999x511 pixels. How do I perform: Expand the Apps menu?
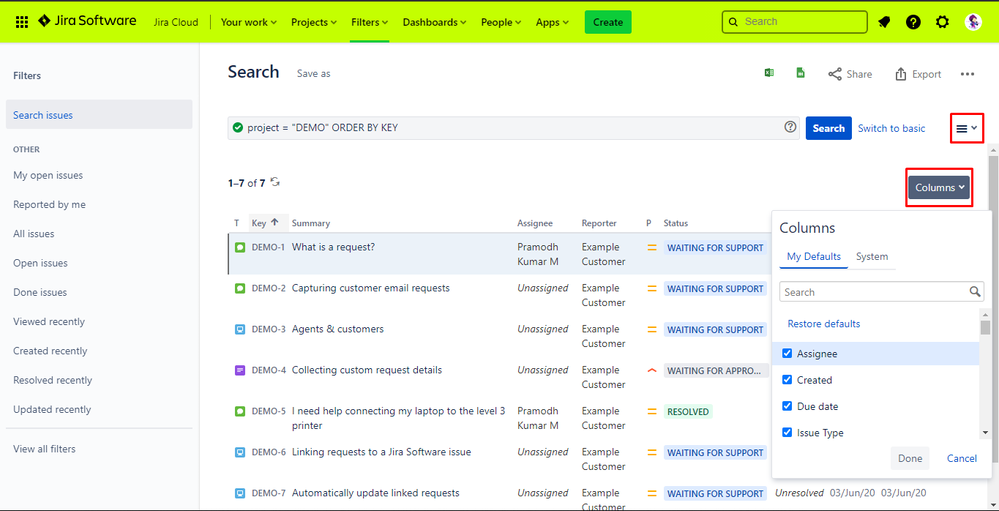click(552, 22)
